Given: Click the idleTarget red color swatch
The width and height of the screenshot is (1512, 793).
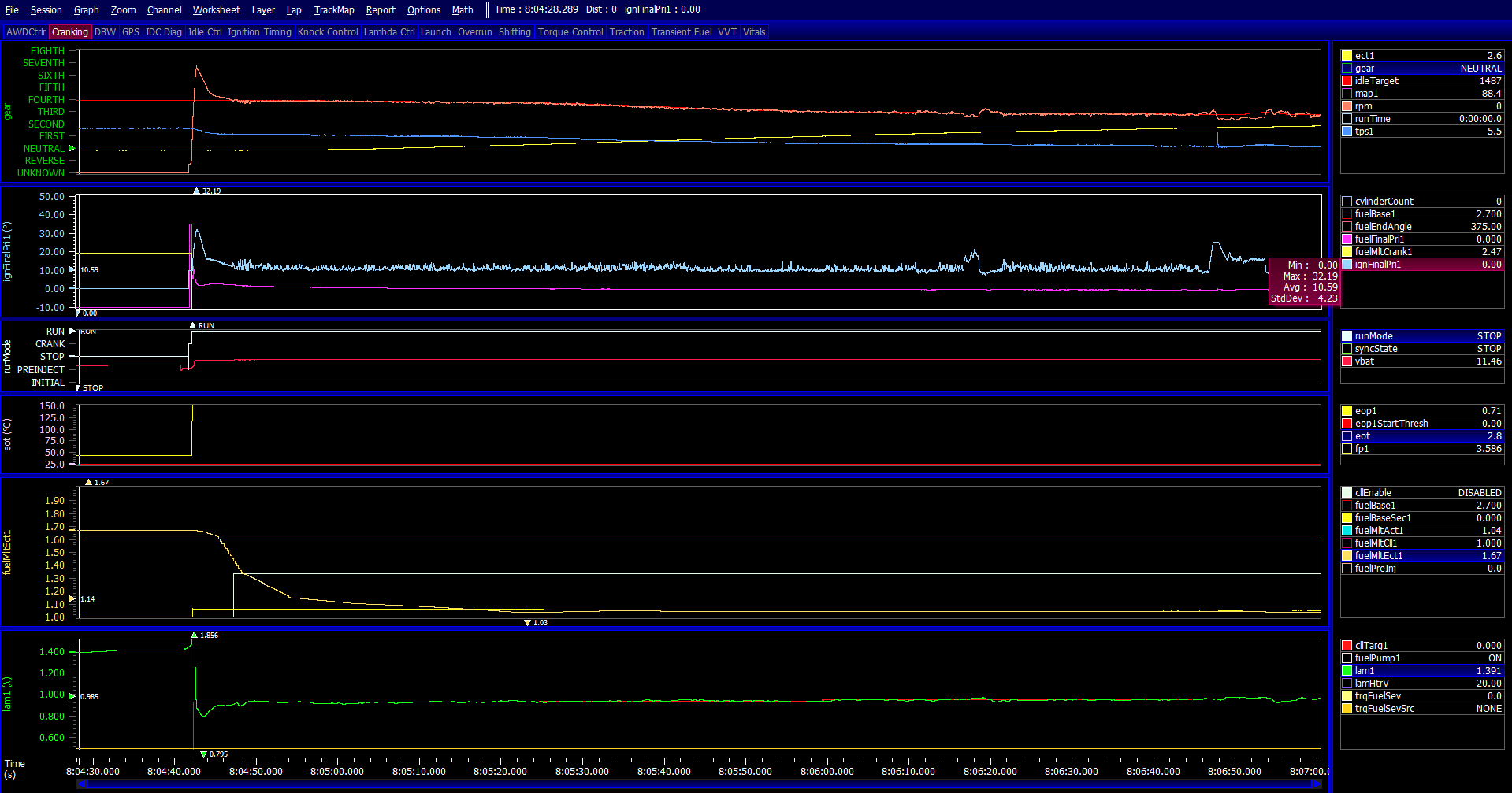Looking at the screenshot, I should pyautogui.click(x=1347, y=81).
